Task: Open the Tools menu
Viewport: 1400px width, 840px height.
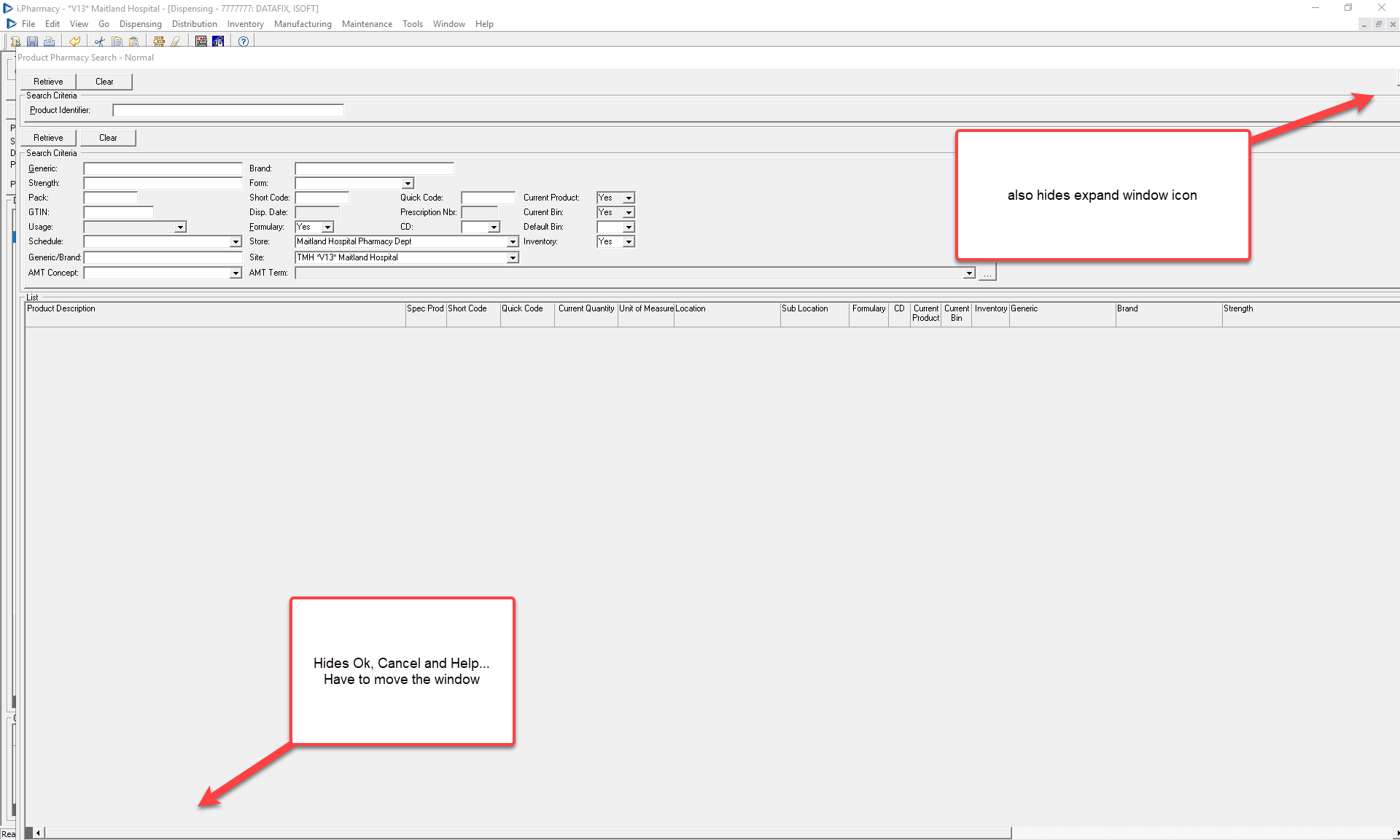Action: tap(413, 24)
